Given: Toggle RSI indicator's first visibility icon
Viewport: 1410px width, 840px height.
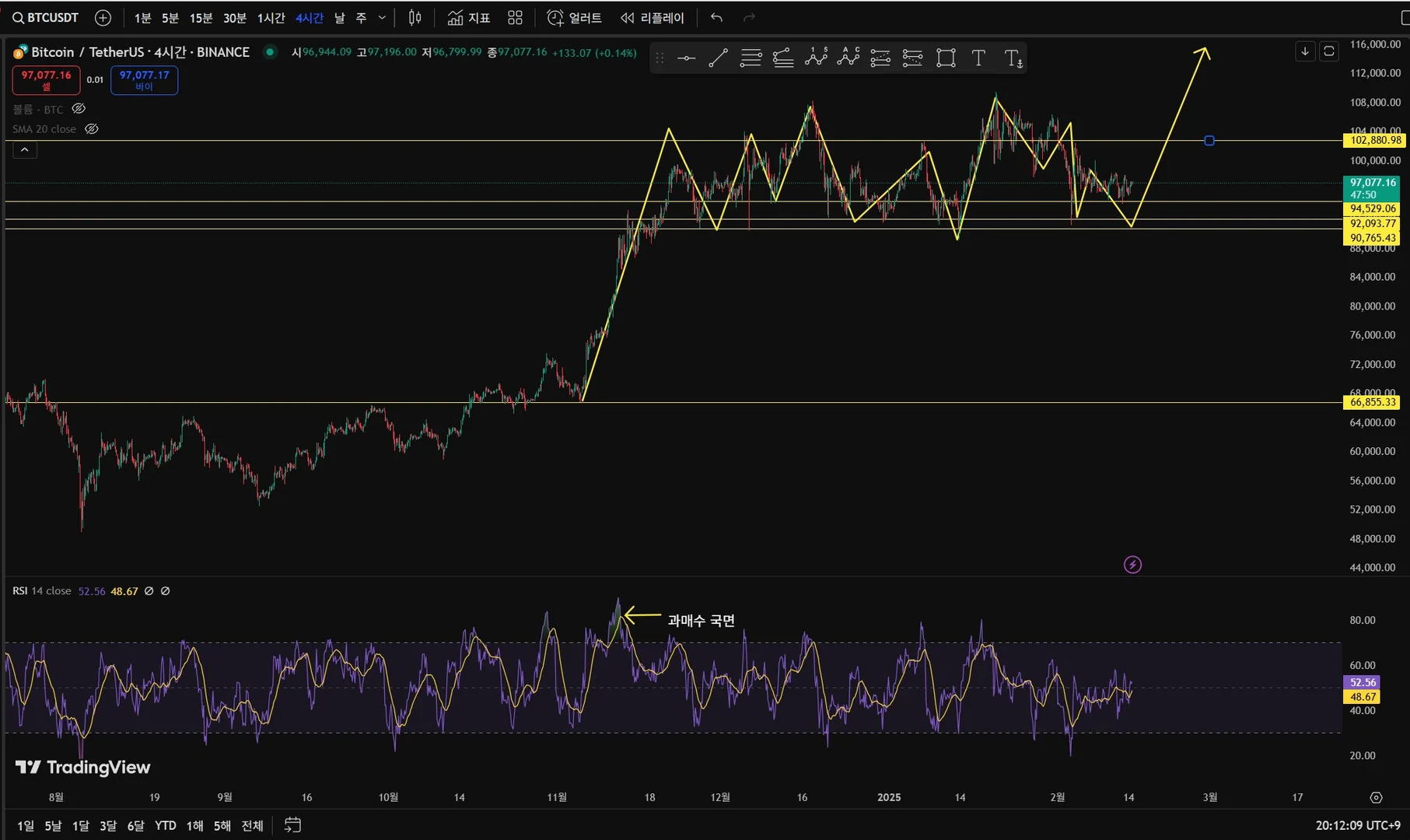Looking at the screenshot, I should pos(149,591).
